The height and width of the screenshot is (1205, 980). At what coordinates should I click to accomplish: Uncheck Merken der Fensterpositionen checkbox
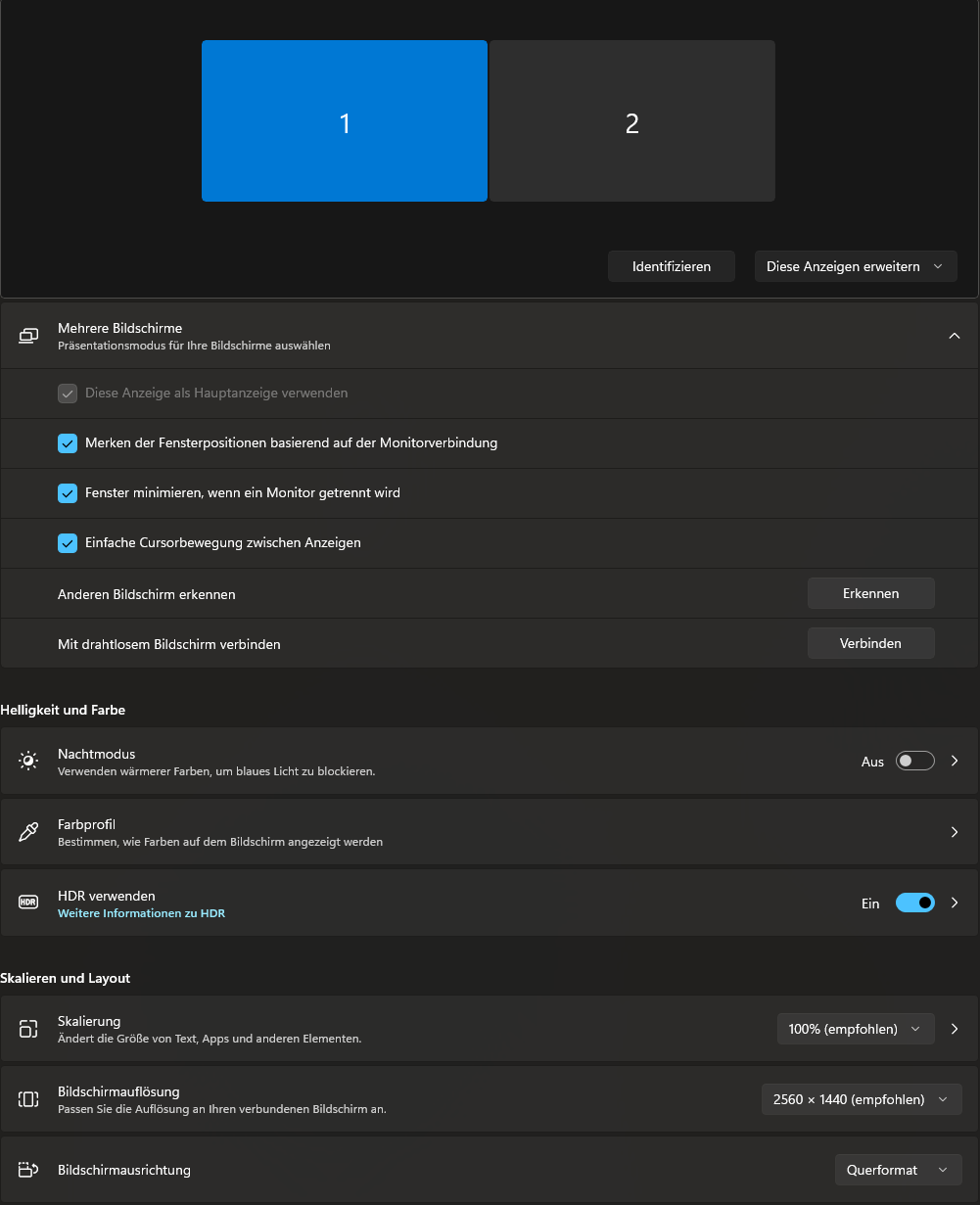click(68, 443)
